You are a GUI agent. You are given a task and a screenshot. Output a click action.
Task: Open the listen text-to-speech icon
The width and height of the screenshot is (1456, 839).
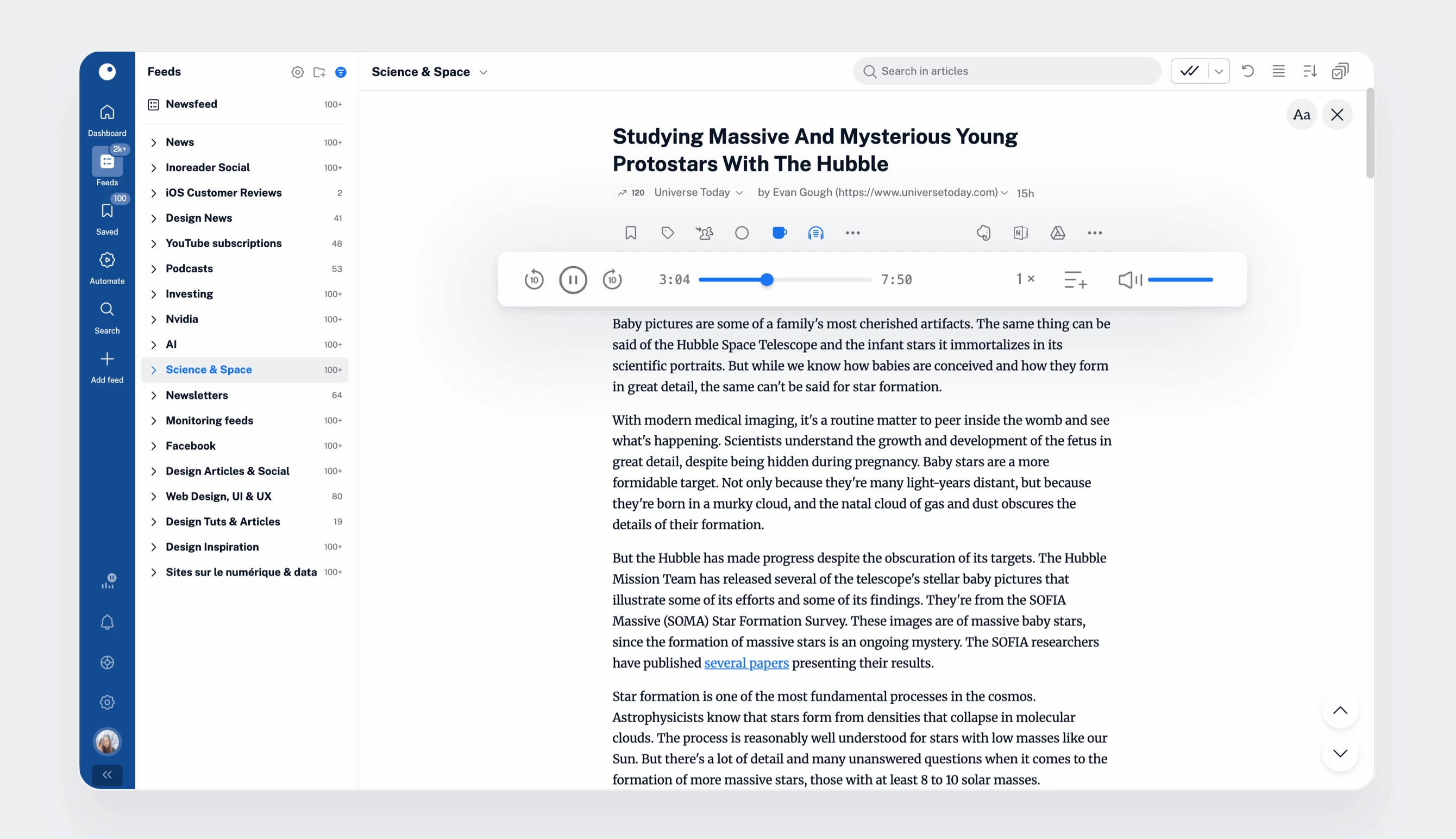[x=815, y=233]
